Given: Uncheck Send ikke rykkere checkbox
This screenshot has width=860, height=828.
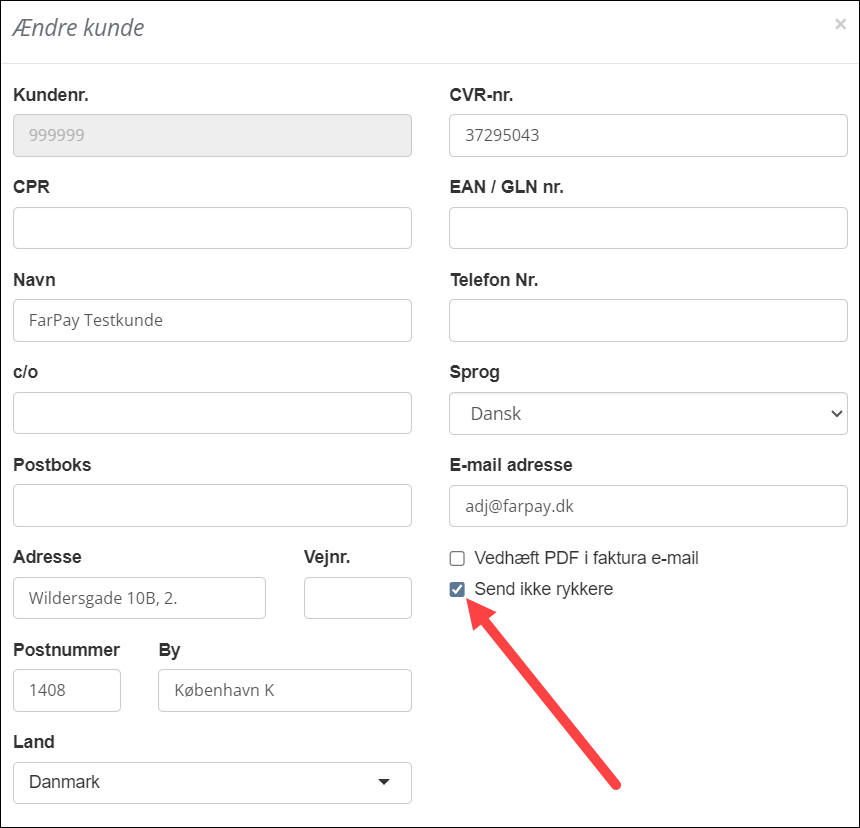Looking at the screenshot, I should click(x=457, y=590).
